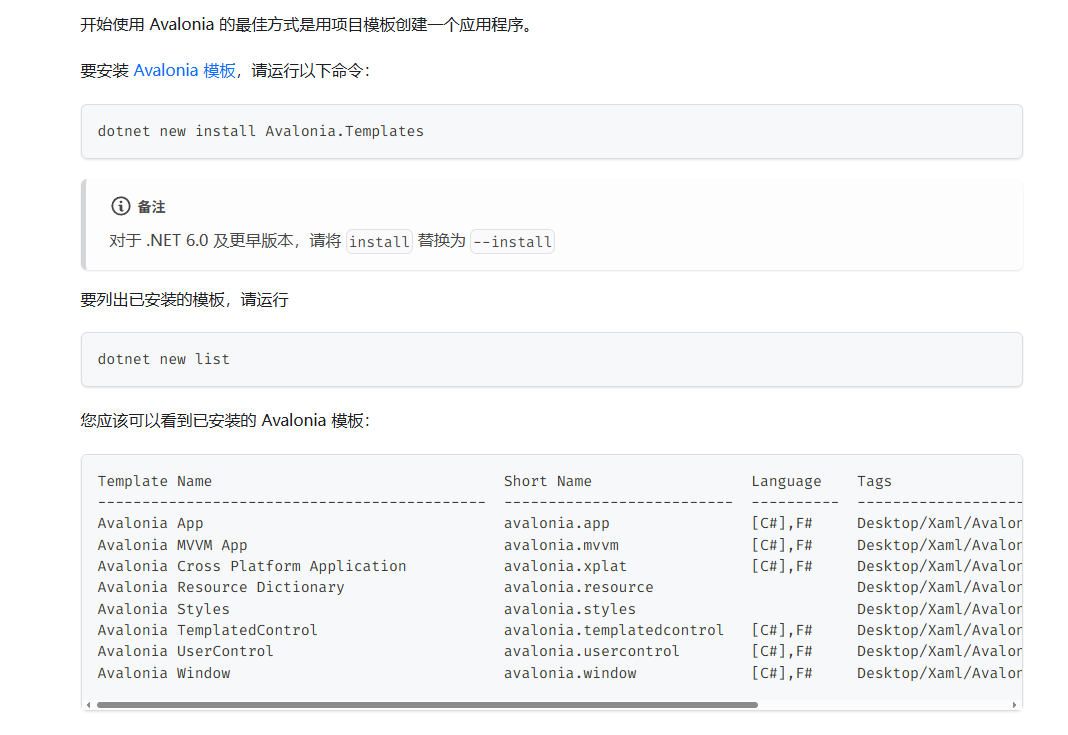Click the 'dotnet new list' command text
This screenshot has width=1068, height=735.
pos(163,360)
